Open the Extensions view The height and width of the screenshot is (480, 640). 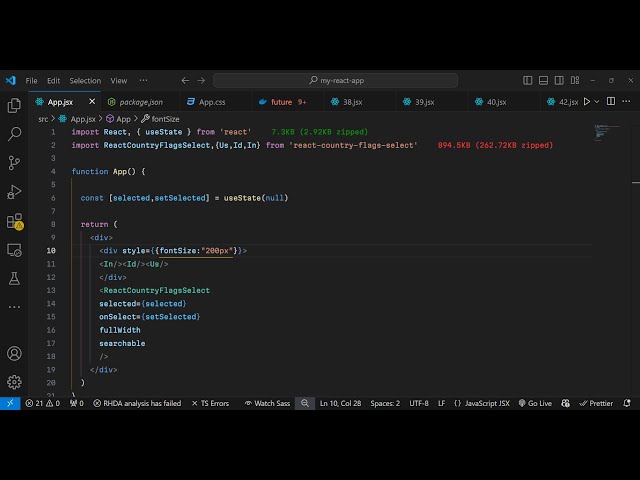pos(14,221)
